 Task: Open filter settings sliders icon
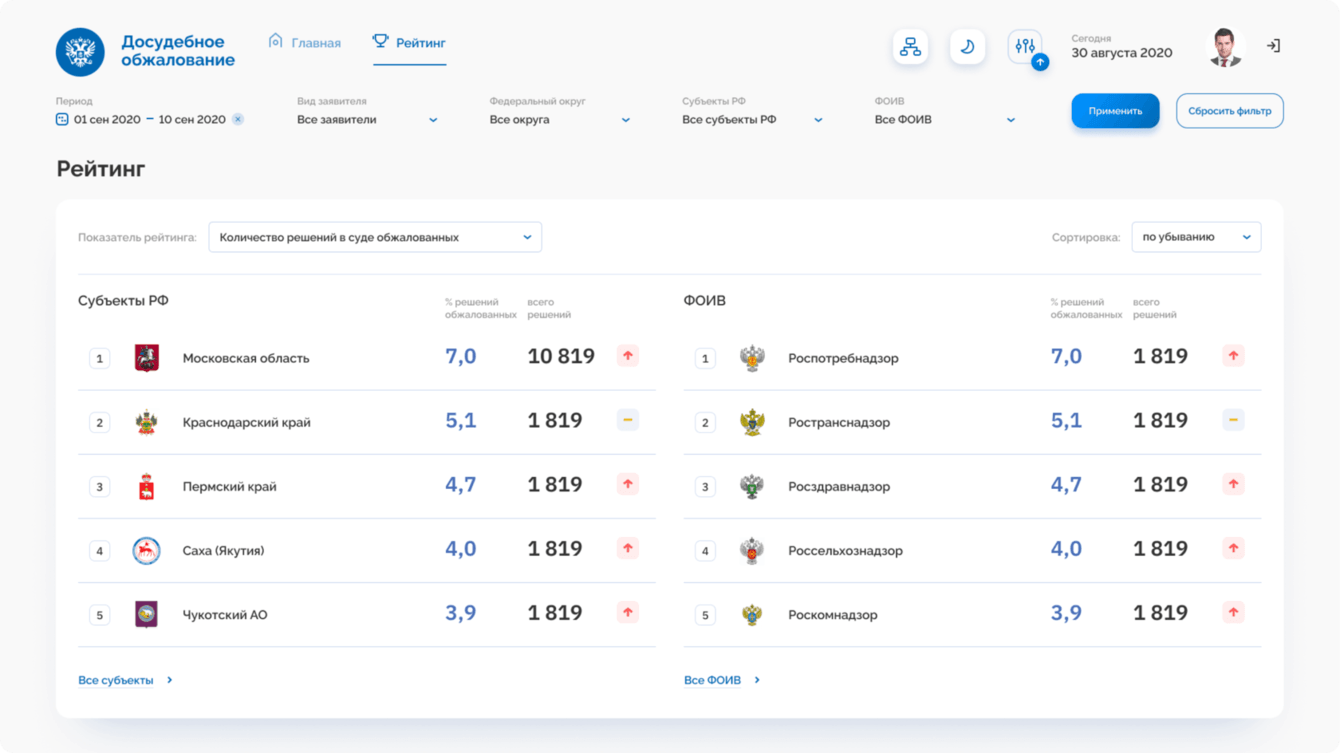1025,47
